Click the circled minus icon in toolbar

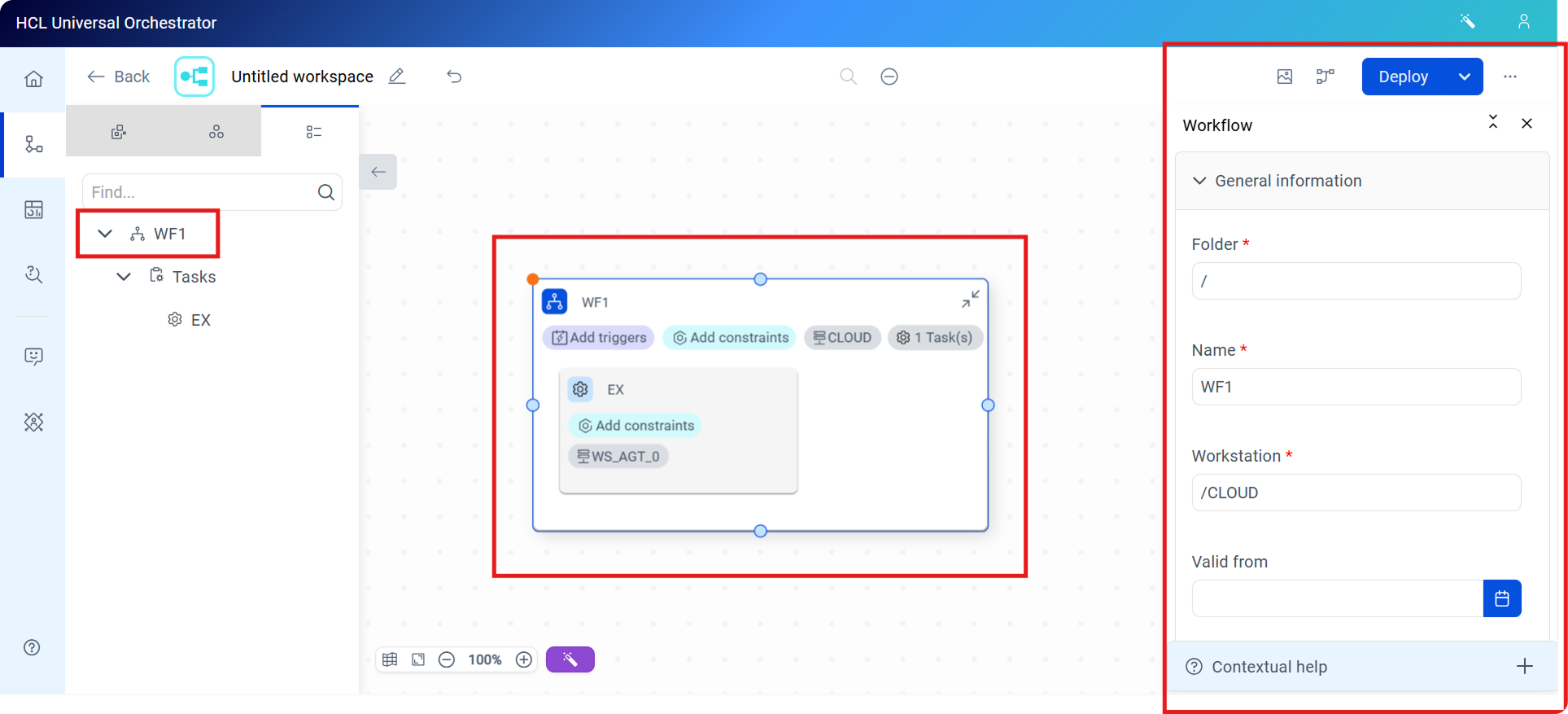click(889, 77)
